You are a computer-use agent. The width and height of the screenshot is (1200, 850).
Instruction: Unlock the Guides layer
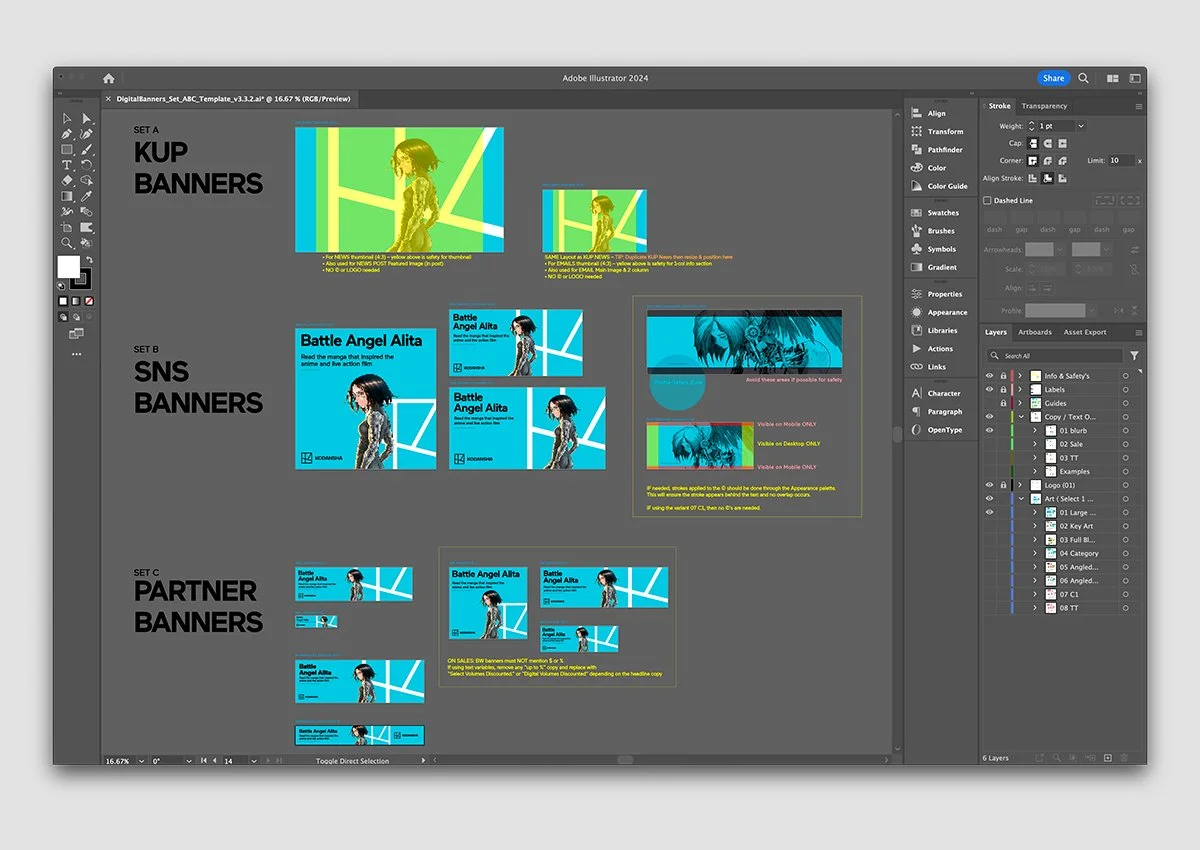(x=1003, y=403)
